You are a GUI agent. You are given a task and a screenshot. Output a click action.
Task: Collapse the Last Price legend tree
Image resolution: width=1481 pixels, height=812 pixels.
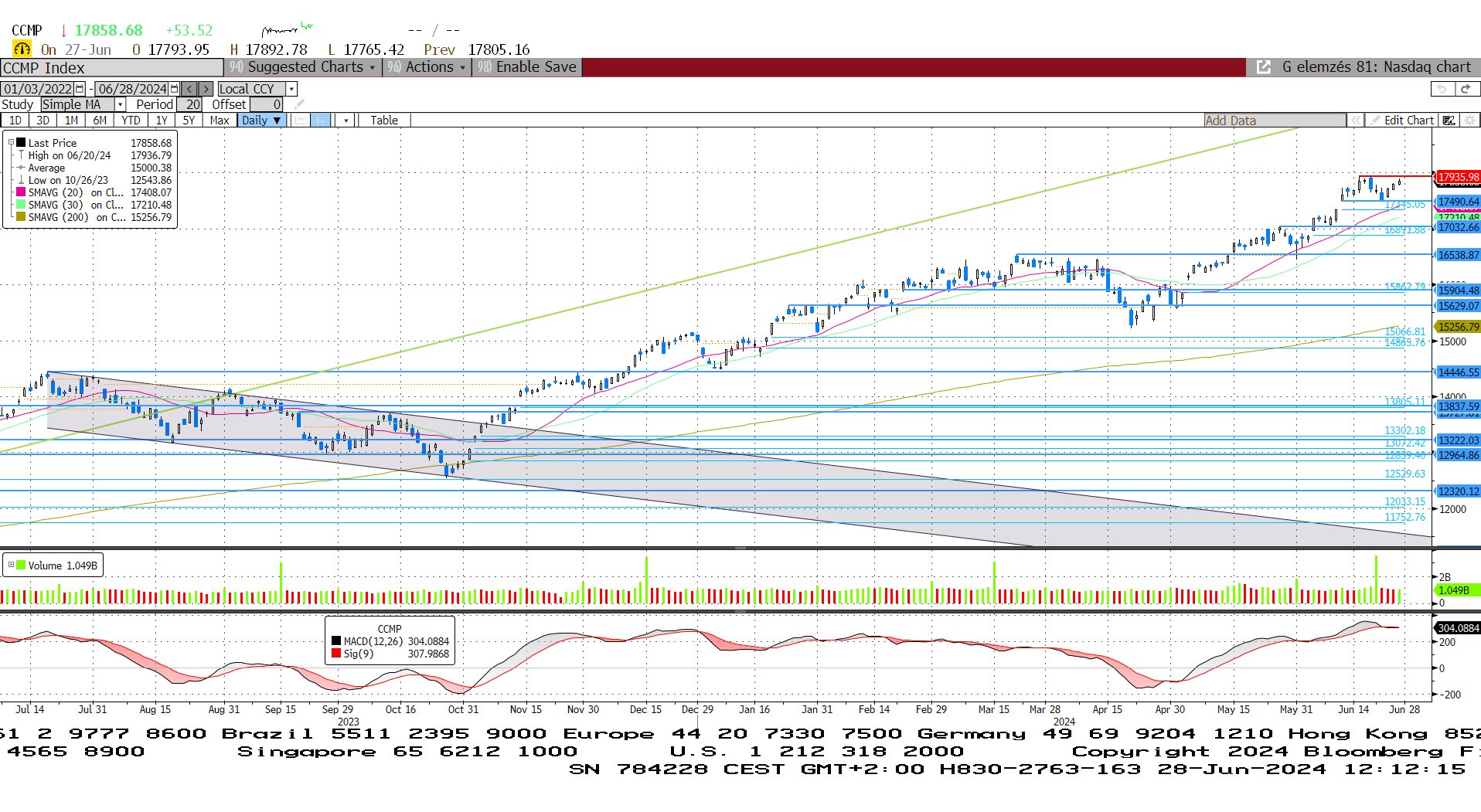coord(11,142)
